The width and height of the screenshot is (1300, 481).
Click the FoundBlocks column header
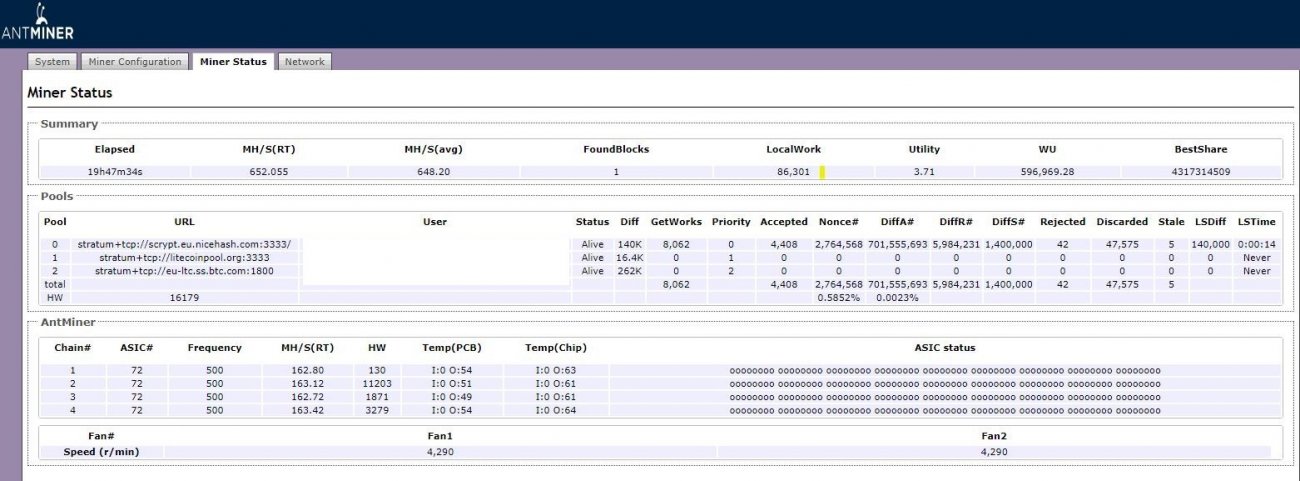pos(616,149)
